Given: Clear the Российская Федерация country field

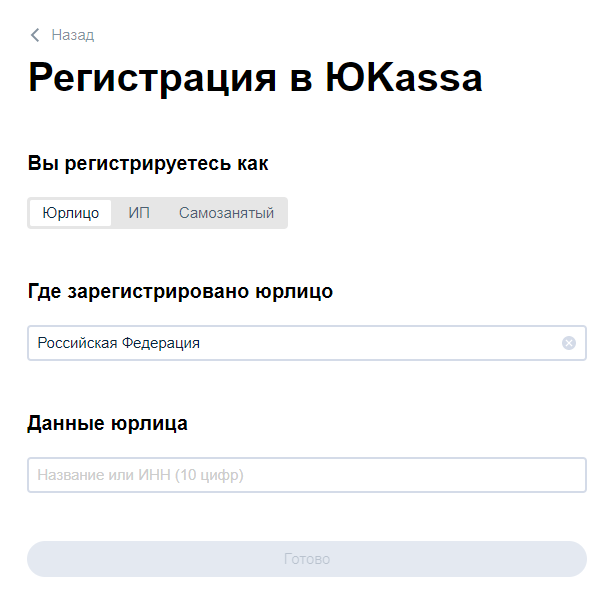Looking at the screenshot, I should point(569,343).
